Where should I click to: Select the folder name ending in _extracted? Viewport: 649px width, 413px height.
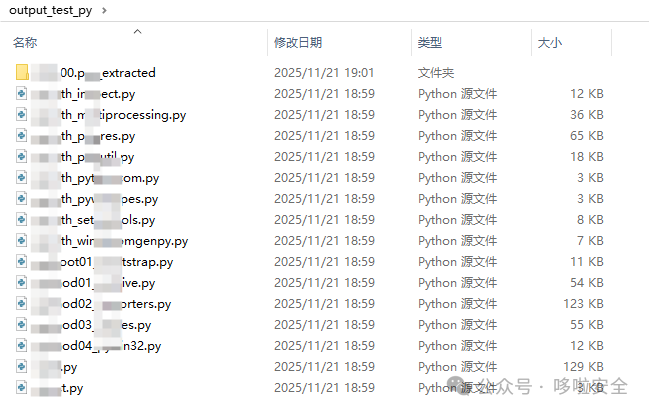coord(108,72)
